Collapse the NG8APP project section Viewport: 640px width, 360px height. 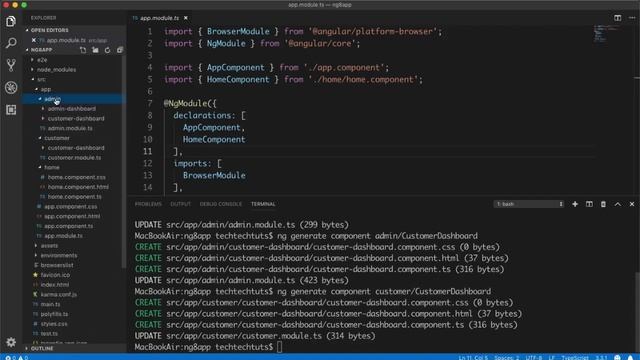(41, 50)
